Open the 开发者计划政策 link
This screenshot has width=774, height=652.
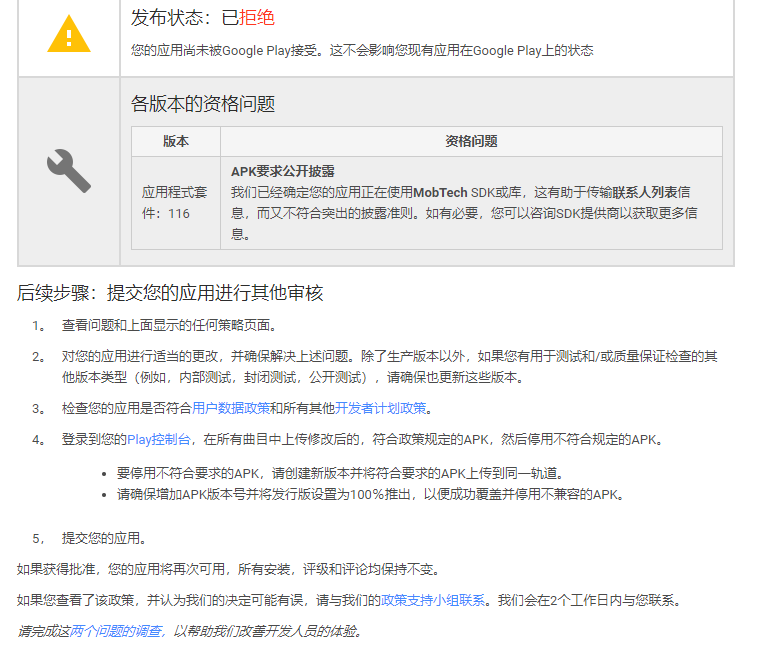[x=380, y=409]
